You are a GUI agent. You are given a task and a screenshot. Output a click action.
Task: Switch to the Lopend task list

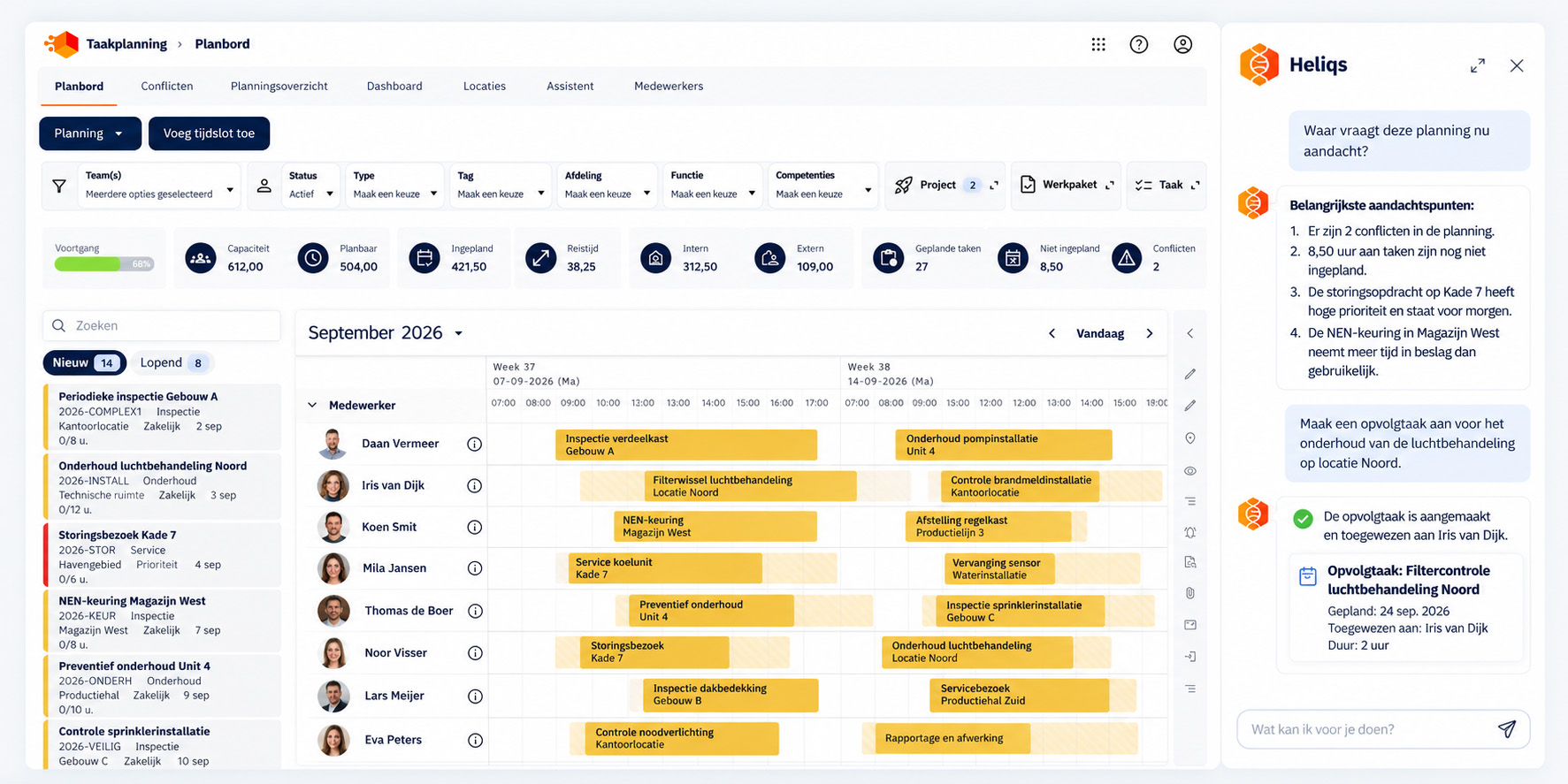point(172,363)
